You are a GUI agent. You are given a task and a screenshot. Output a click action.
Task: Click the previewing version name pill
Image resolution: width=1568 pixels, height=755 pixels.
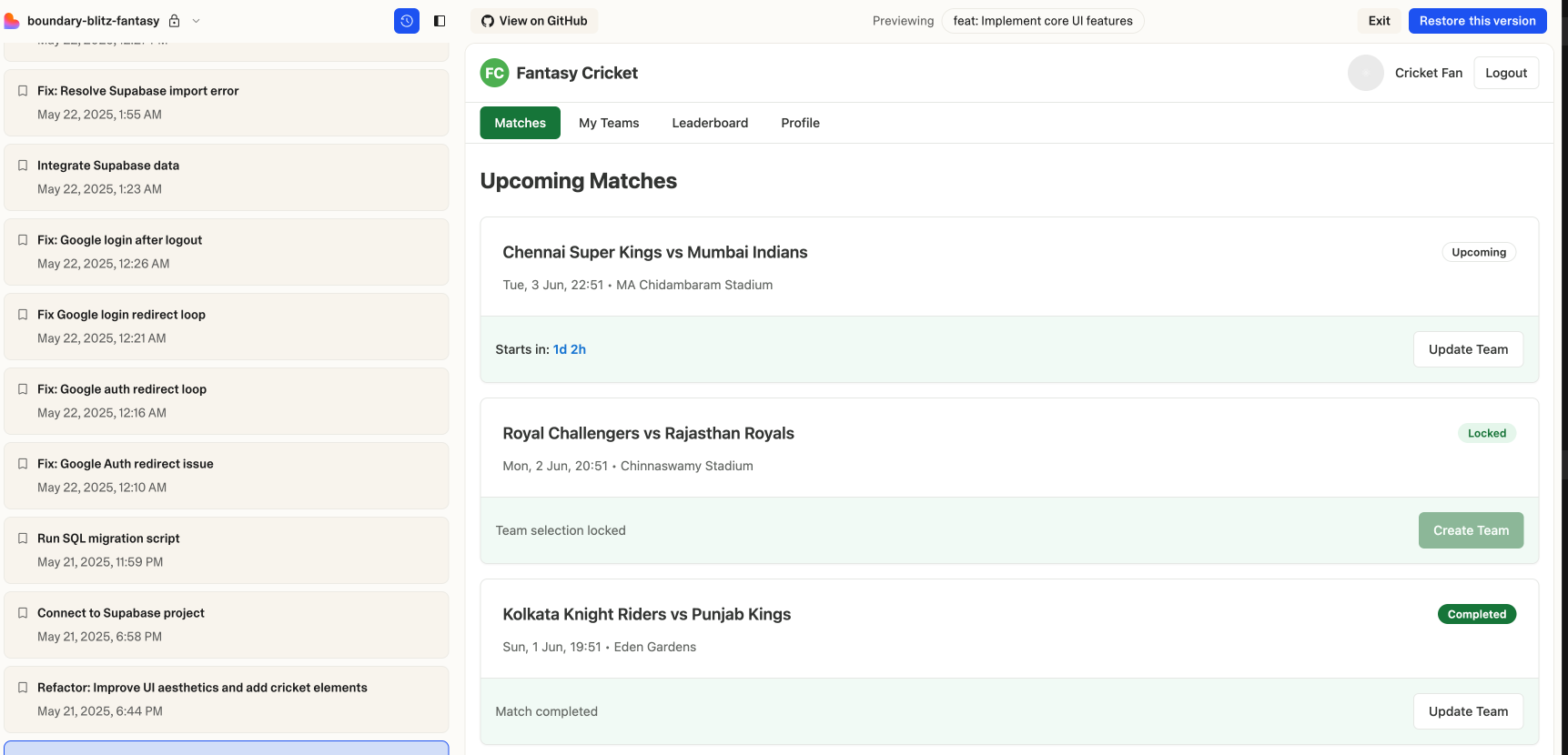1043,21
